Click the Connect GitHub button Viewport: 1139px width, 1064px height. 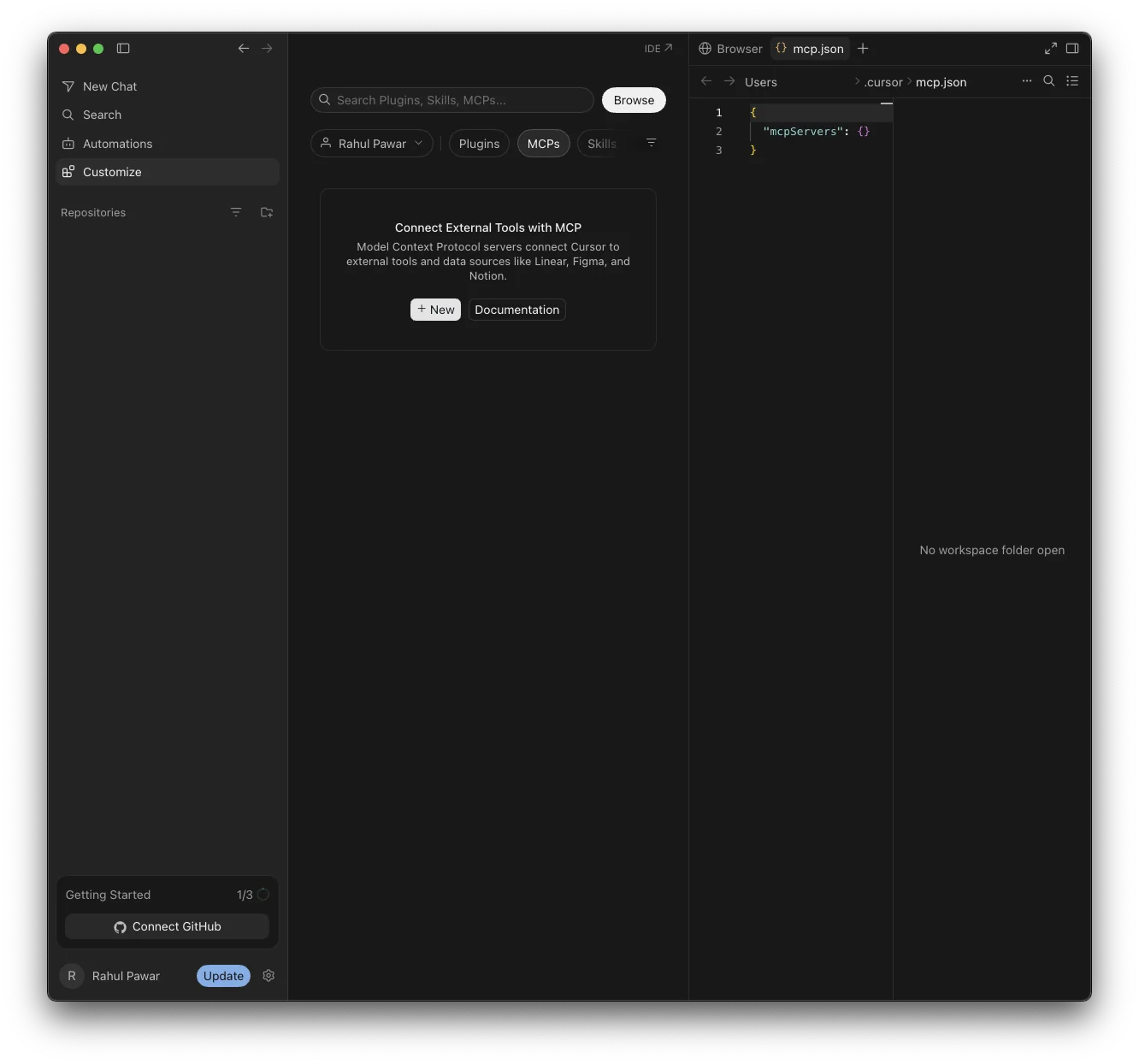[168, 926]
